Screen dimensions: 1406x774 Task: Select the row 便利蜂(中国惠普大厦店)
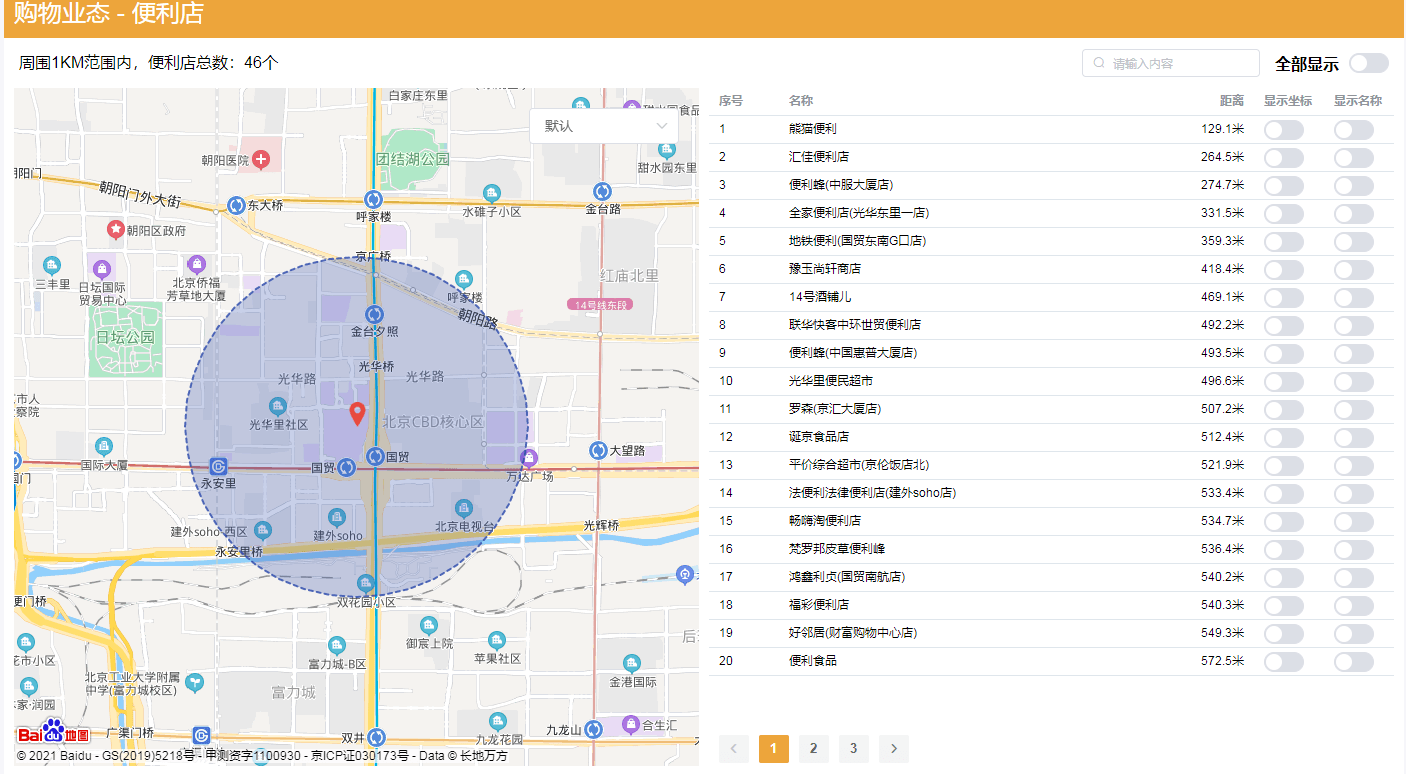click(x=1052, y=354)
